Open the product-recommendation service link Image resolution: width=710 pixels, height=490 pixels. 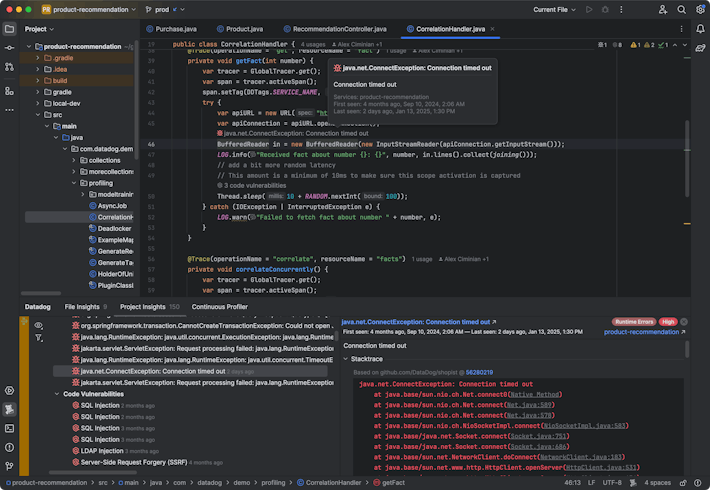pyautogui.click(x=641, y=331)
